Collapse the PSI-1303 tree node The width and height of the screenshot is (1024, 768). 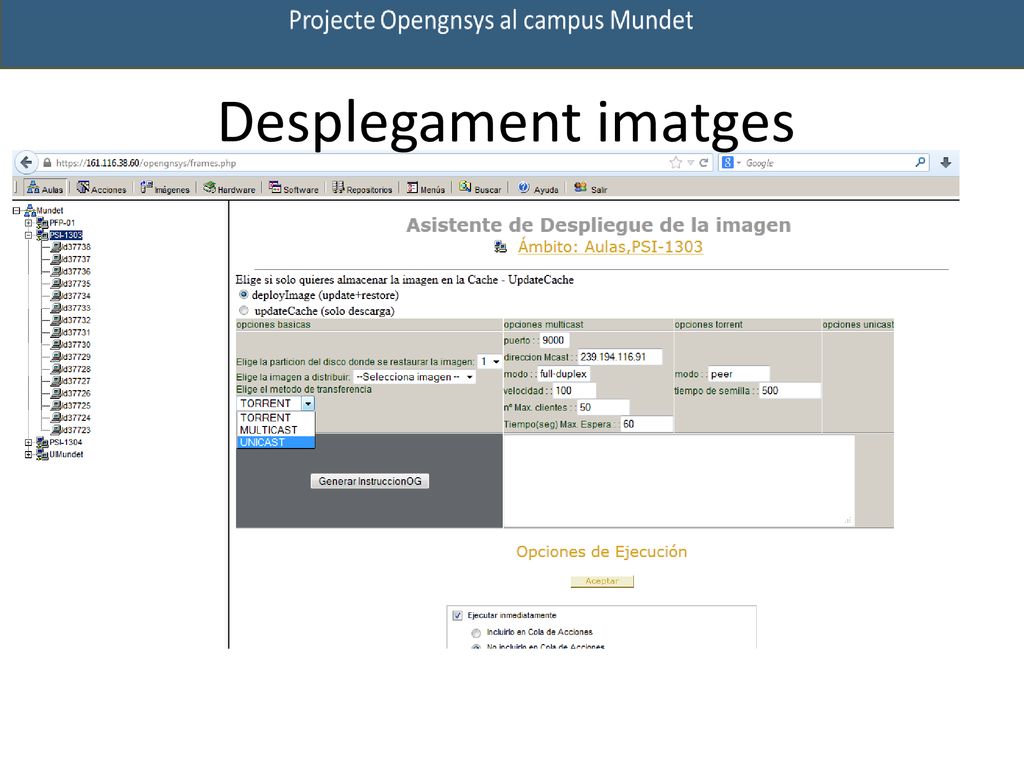pyautogui.click(x=28, y=235)
